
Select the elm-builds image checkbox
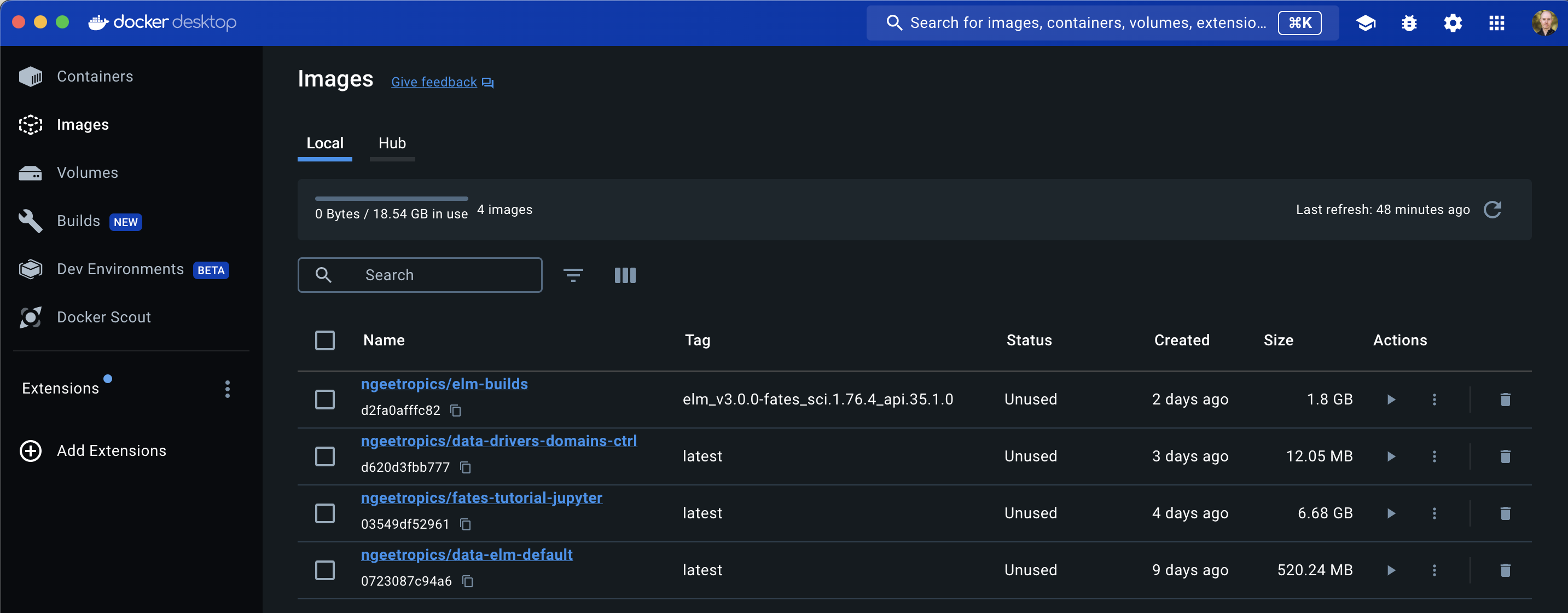[x=325, y=400]
